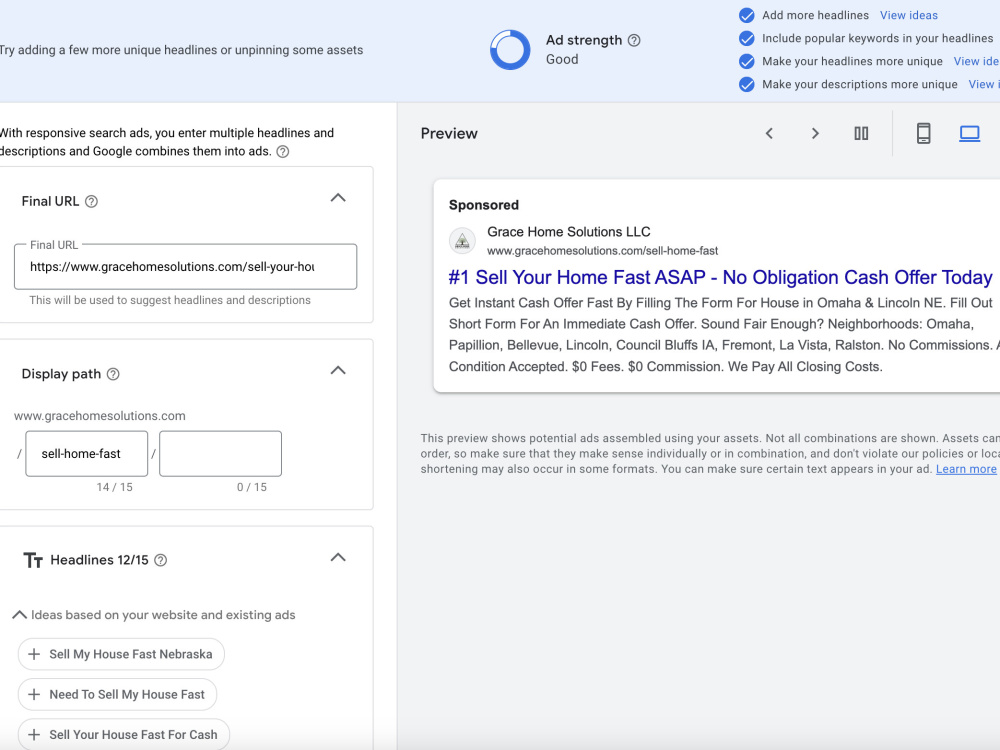Click the Final URL input field
The height and width of the screenshot is (750, 1000).
point(186,267)
